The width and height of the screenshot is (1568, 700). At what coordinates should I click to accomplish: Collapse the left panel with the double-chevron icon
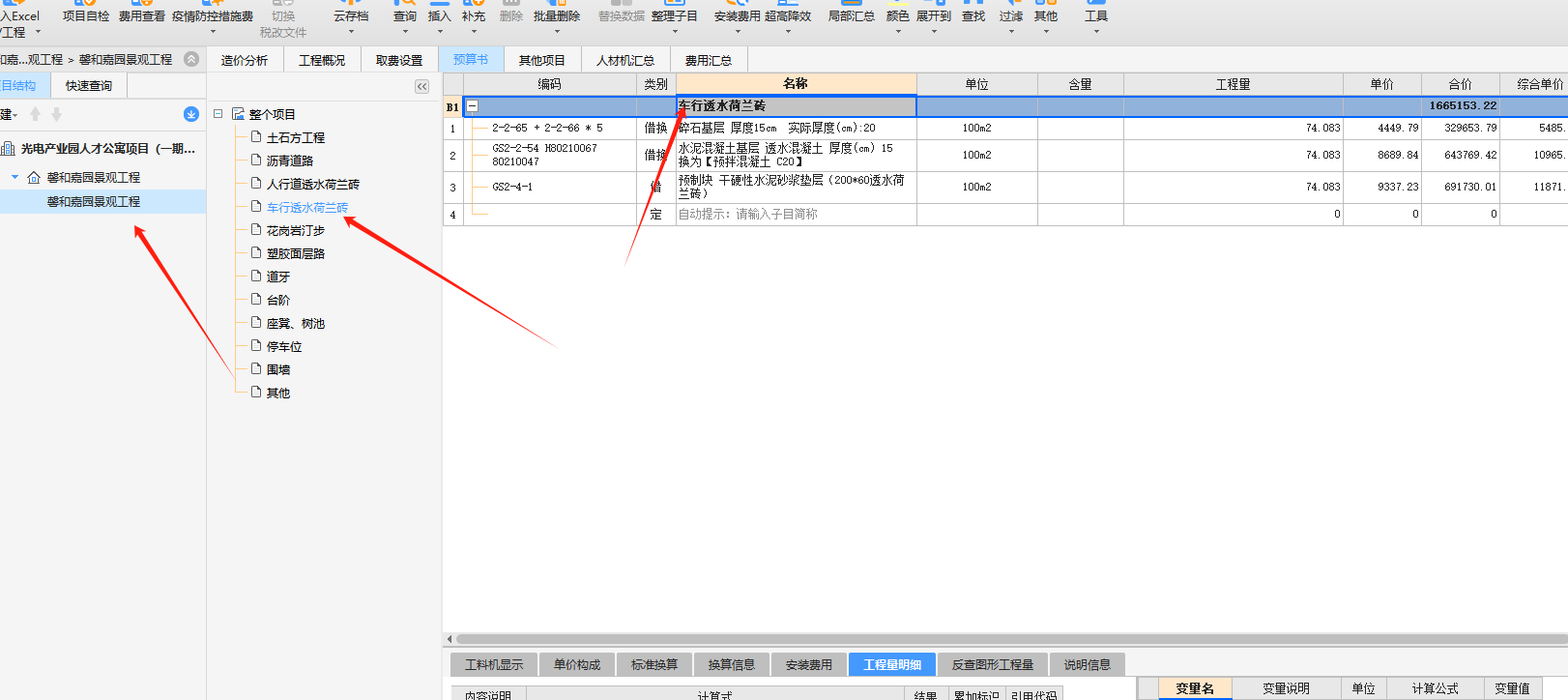[422, 86]
